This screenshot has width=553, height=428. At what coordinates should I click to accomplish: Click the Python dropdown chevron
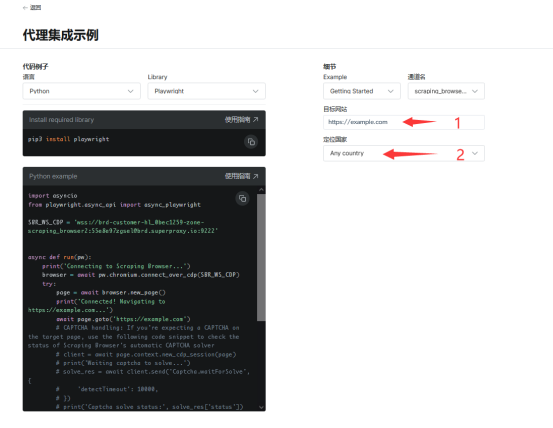[x=130, y=91]
